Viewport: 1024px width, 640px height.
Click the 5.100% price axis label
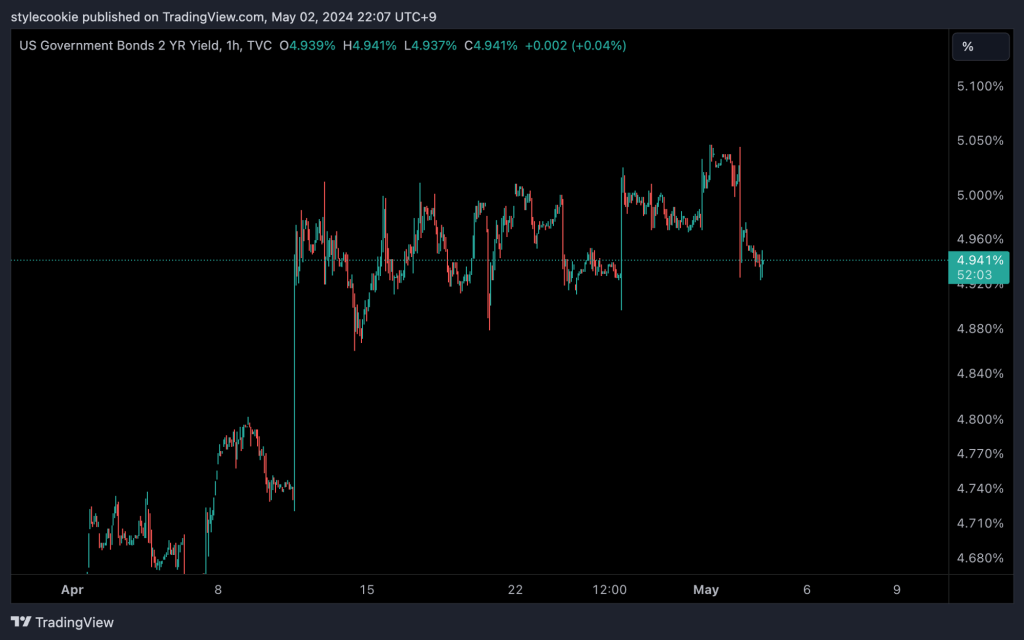[979, 86]
